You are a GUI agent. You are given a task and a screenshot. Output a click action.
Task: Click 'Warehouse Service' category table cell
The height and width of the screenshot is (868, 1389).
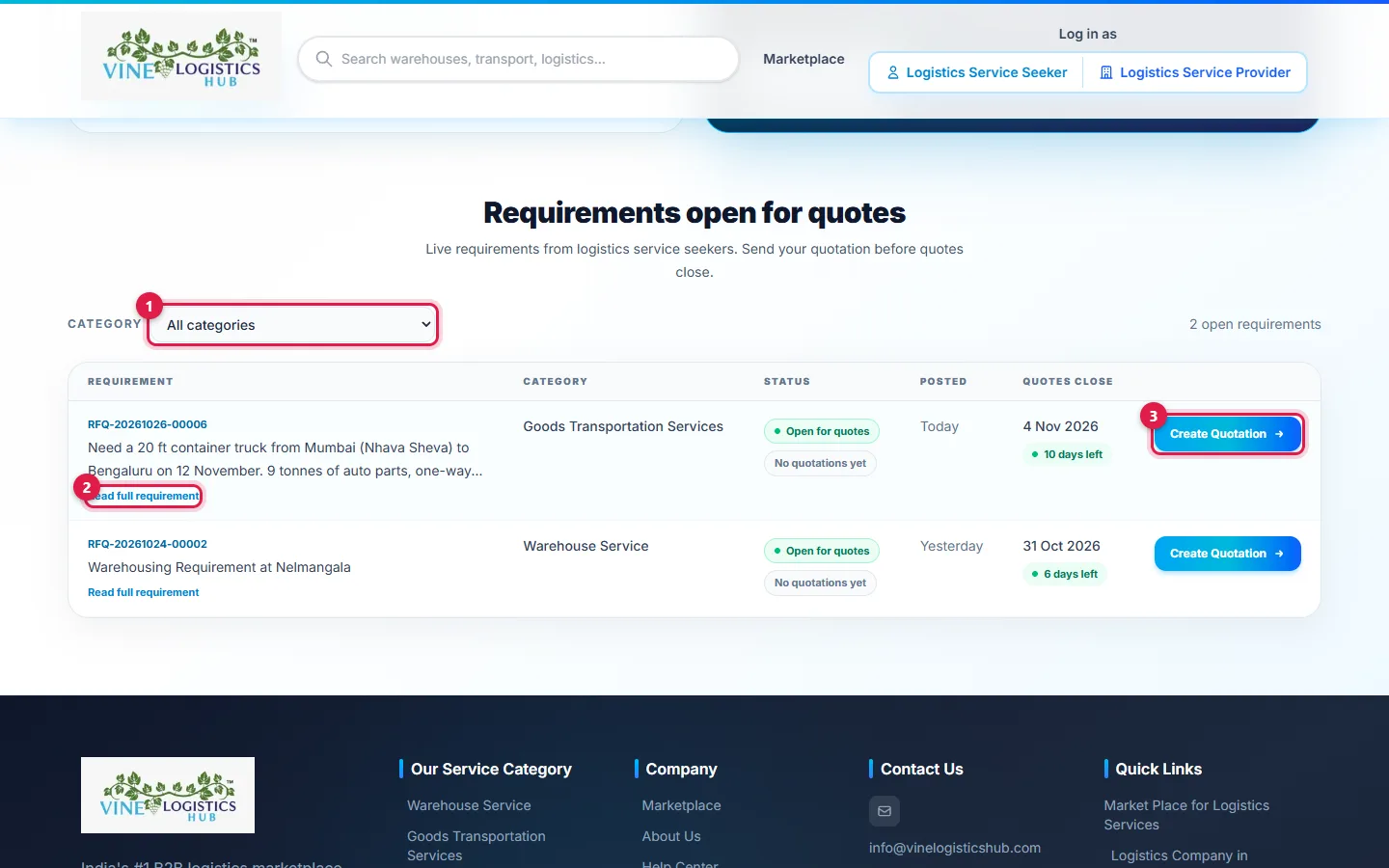coord(586,546)
